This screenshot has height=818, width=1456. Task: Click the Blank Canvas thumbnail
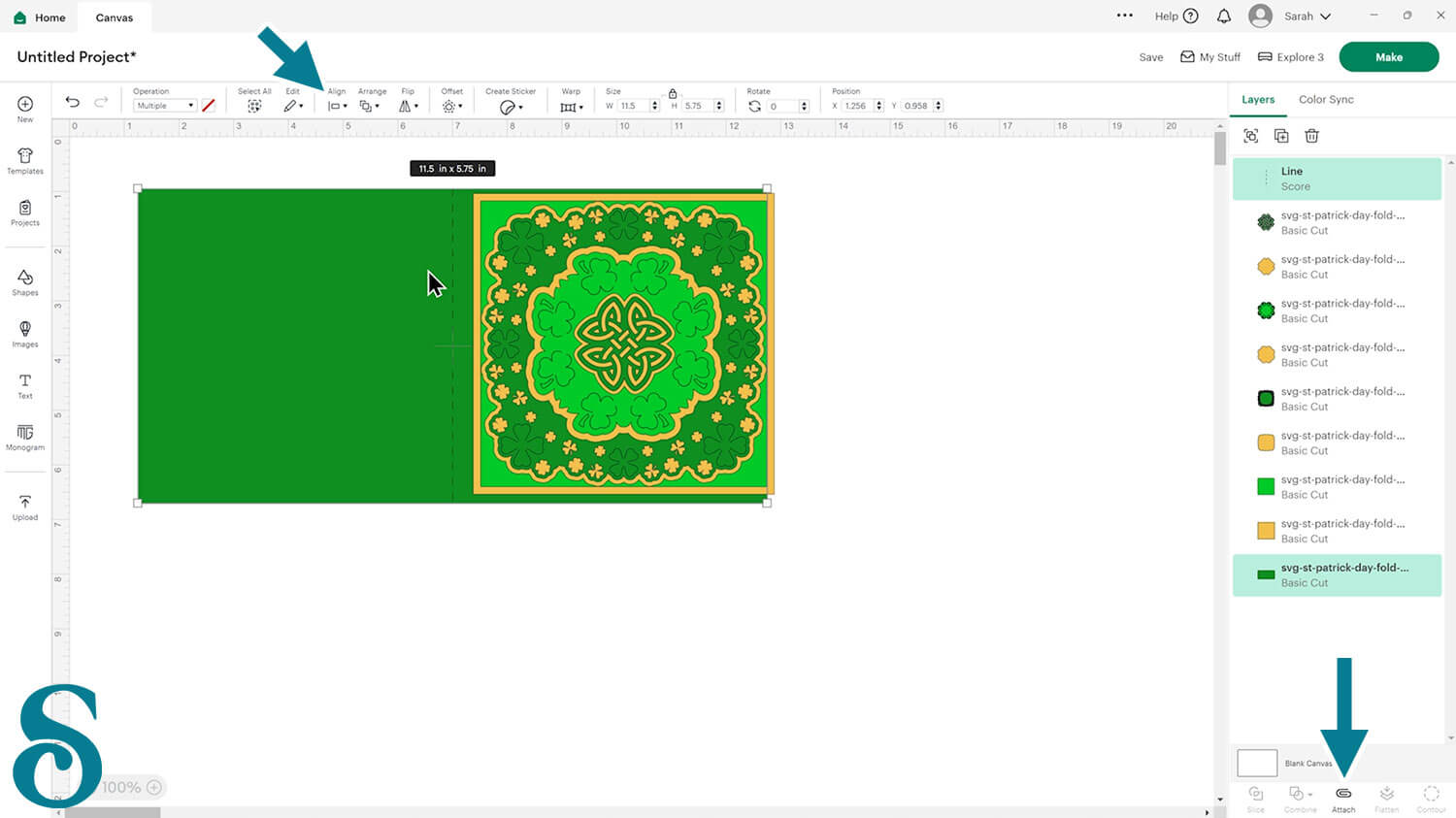[1257, 763]
